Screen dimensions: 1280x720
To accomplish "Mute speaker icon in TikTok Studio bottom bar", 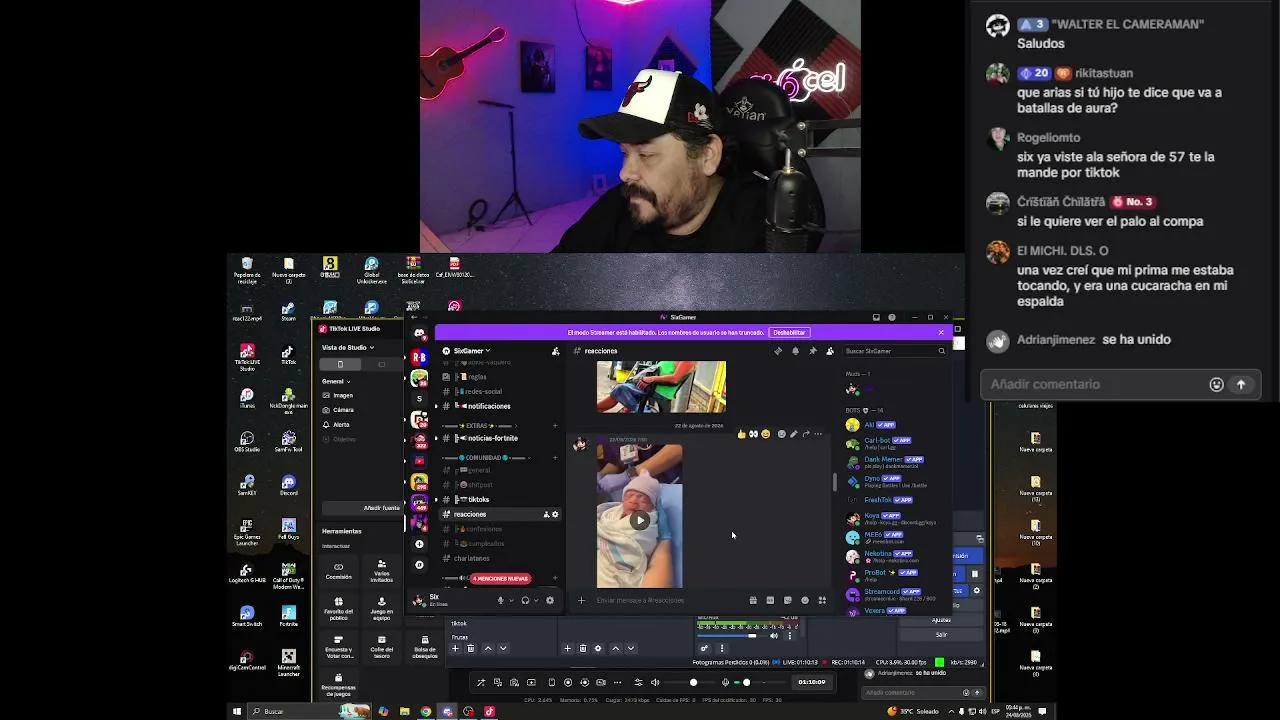I will click(x=655, y=682).
